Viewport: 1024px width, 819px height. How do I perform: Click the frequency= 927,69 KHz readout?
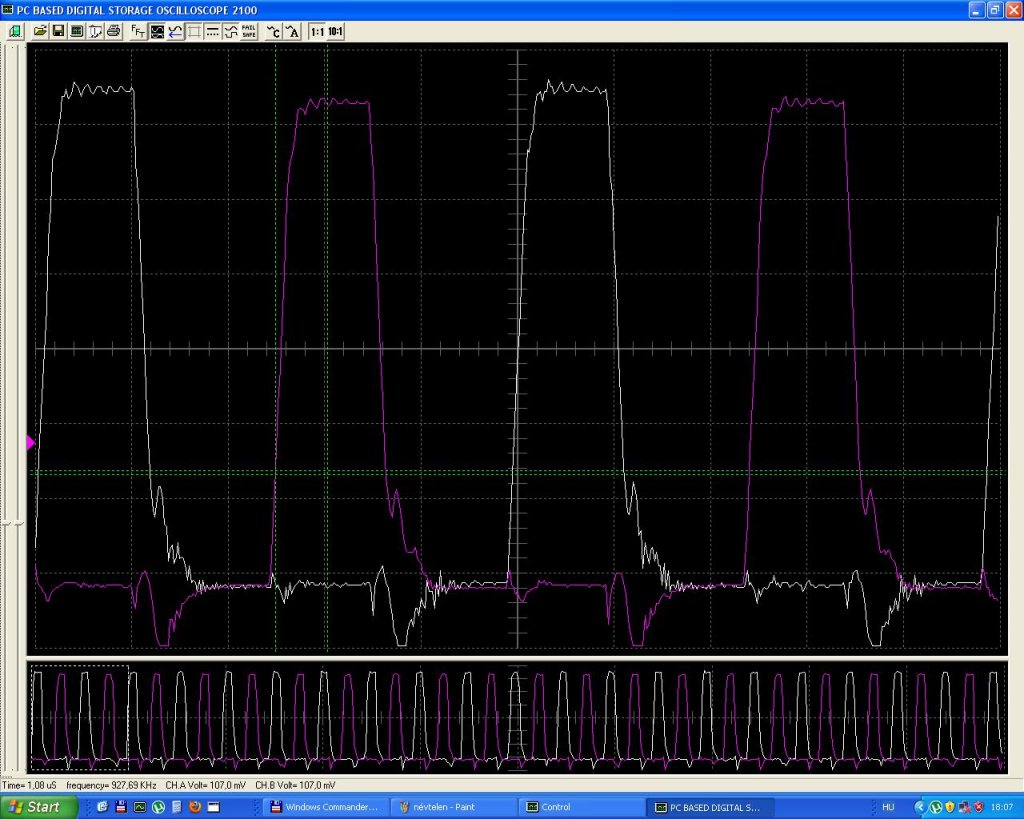pyautogui.click(x=111, y=785)
